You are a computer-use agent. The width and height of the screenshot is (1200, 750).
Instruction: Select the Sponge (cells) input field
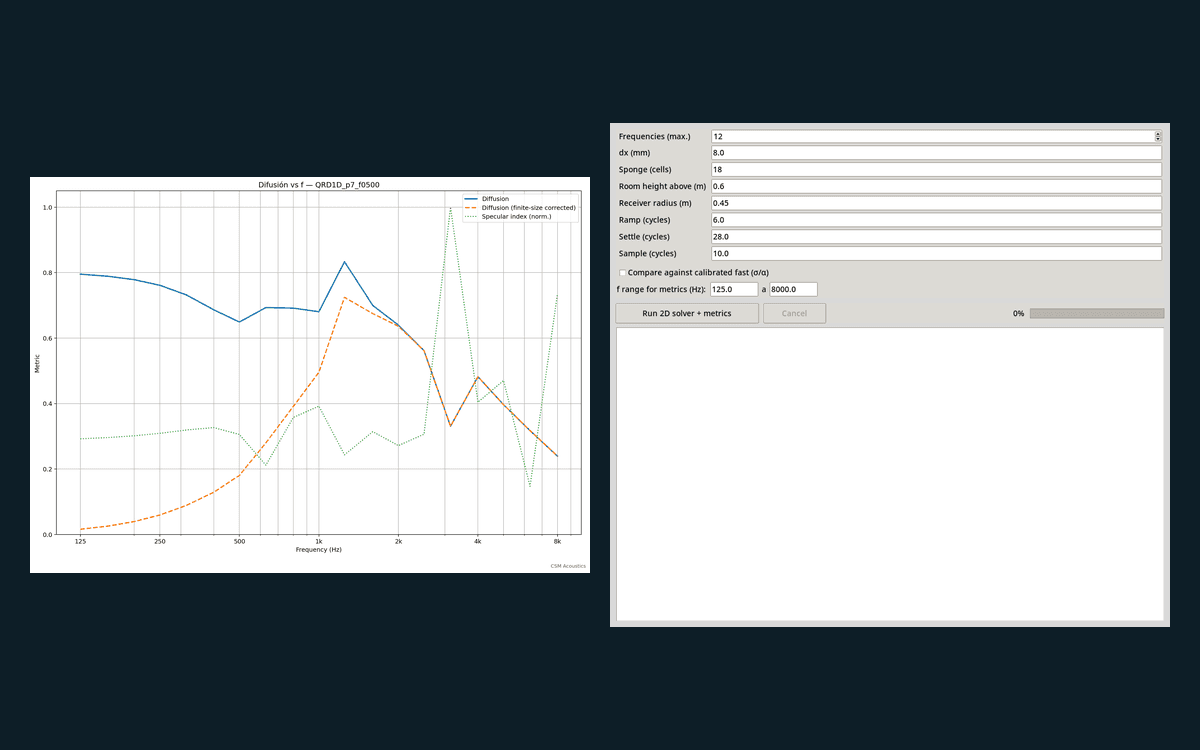(x=936, y=170)
